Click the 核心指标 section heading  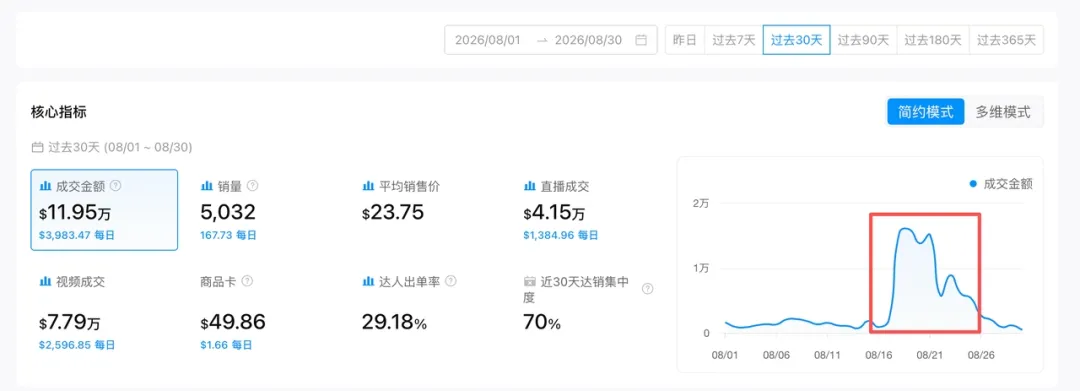point(59,112)
